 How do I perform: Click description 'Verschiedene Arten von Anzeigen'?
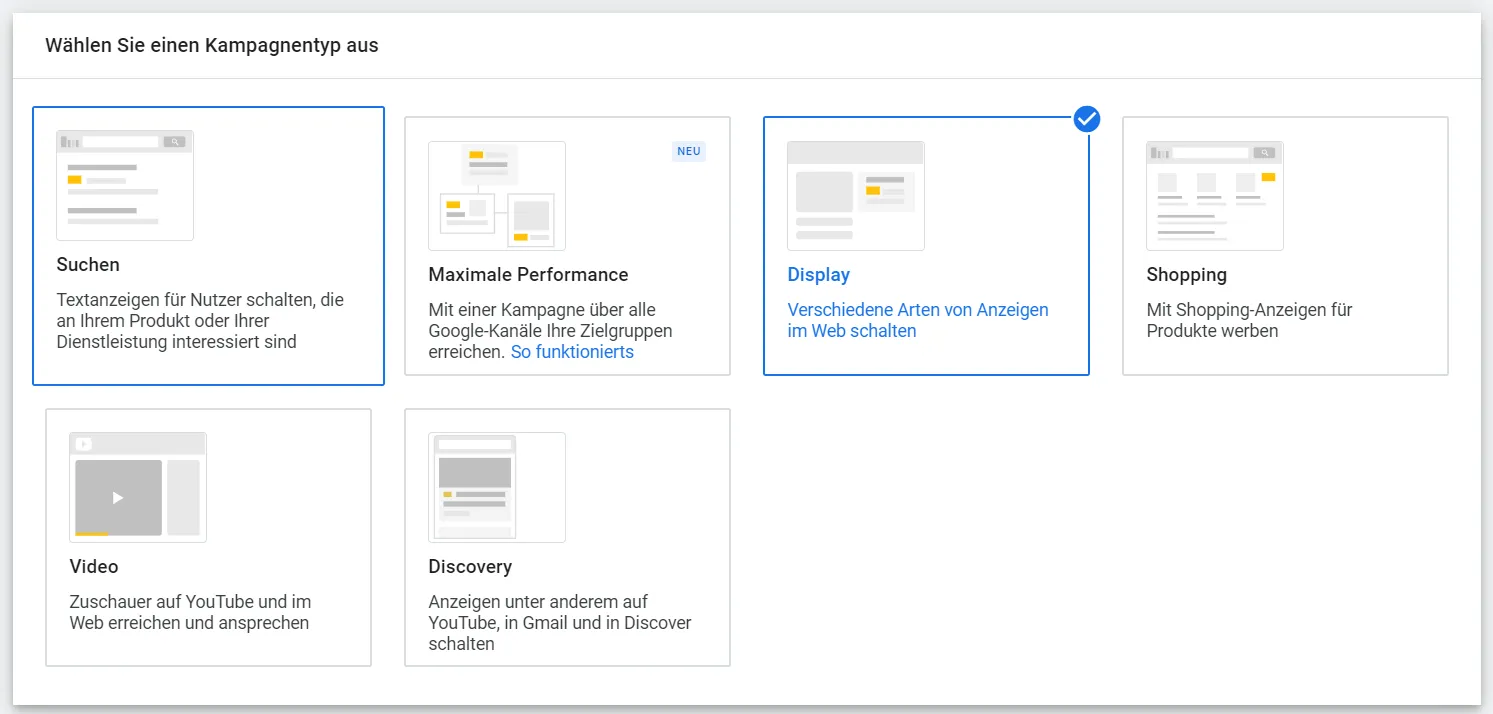[918, 320]
